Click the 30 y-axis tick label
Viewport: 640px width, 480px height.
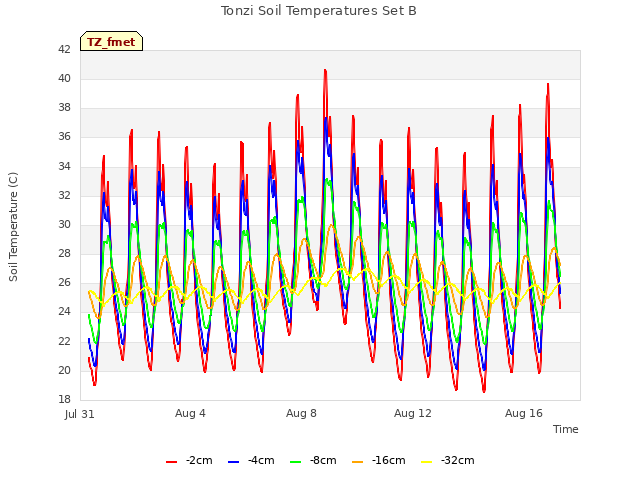[64, 224]
